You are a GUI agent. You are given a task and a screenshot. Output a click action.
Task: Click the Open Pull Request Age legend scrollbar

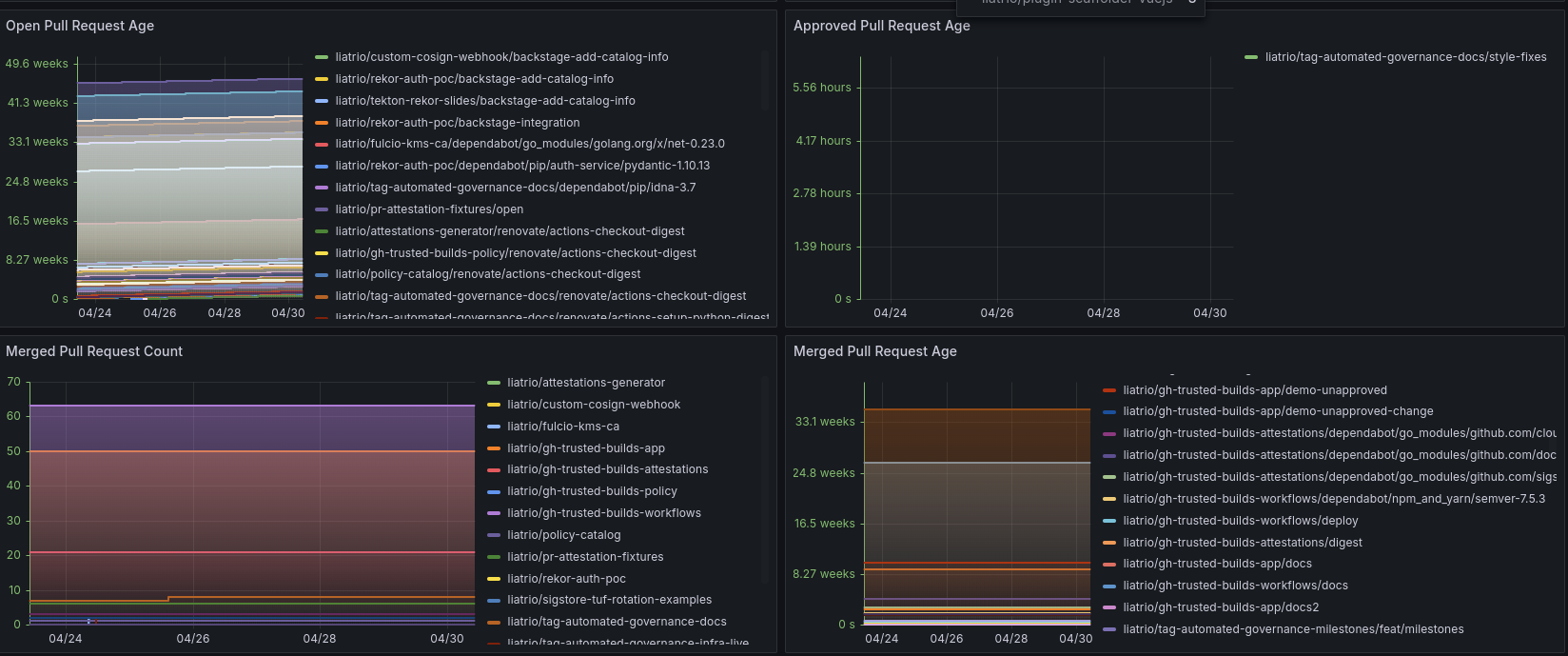(x=764, y=81)
